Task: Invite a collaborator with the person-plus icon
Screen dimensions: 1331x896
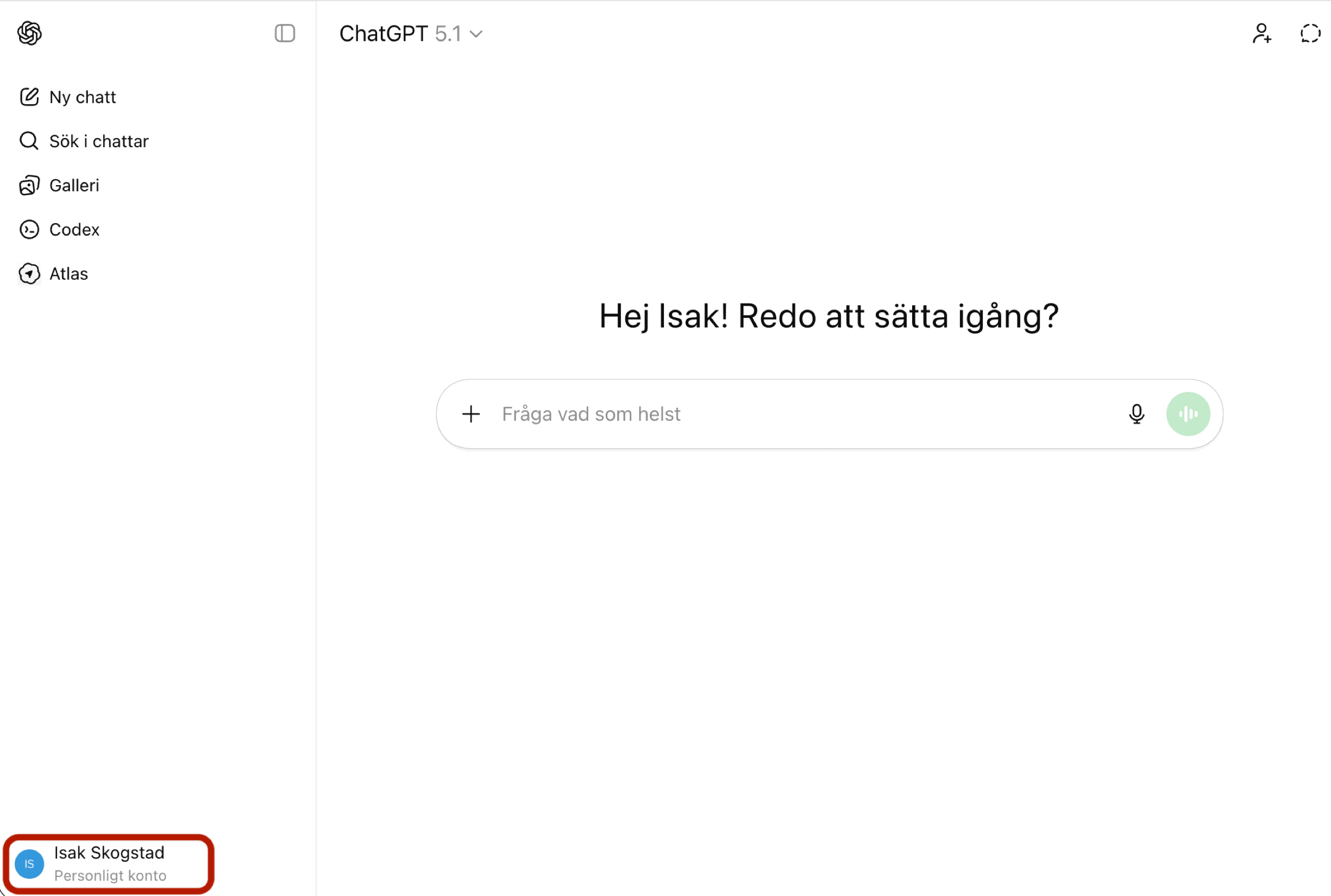Action: (1261, 34)
